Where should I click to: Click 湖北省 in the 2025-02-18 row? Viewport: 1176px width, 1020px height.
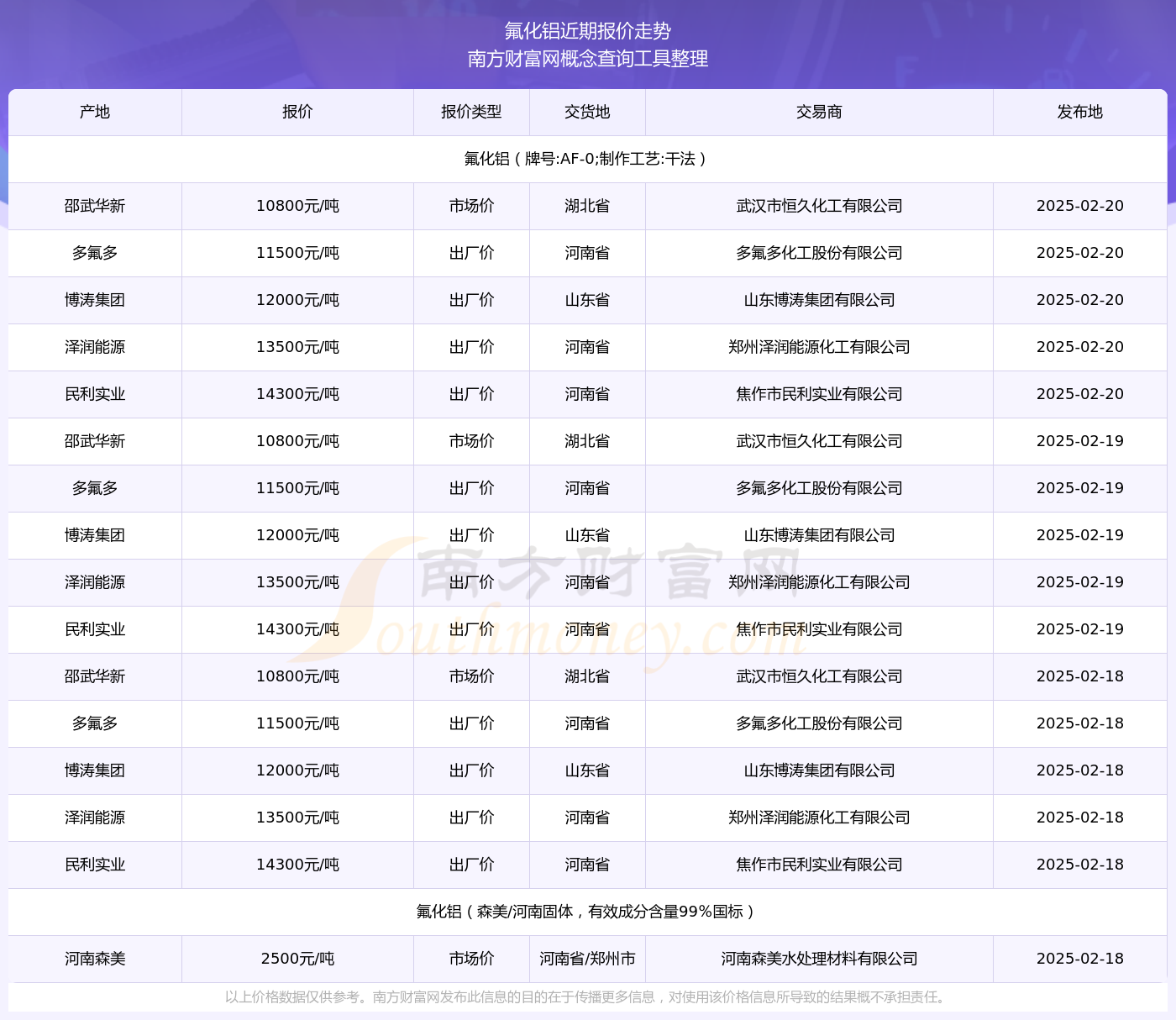coord(587,676)
